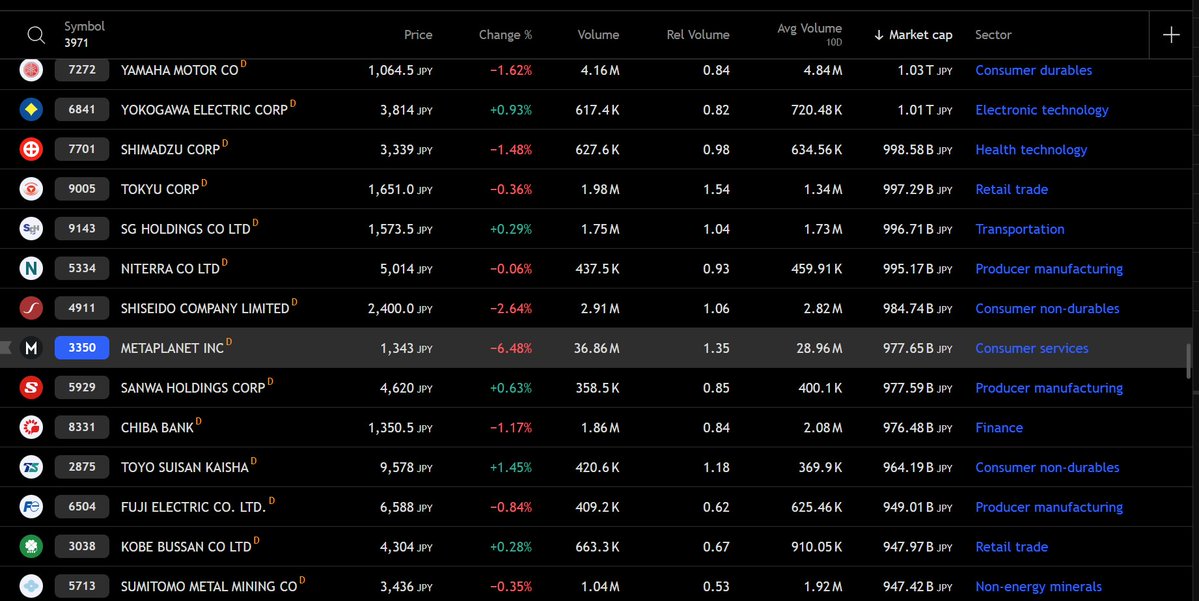Click the Kobe Bussan company logo

point(31,547)
